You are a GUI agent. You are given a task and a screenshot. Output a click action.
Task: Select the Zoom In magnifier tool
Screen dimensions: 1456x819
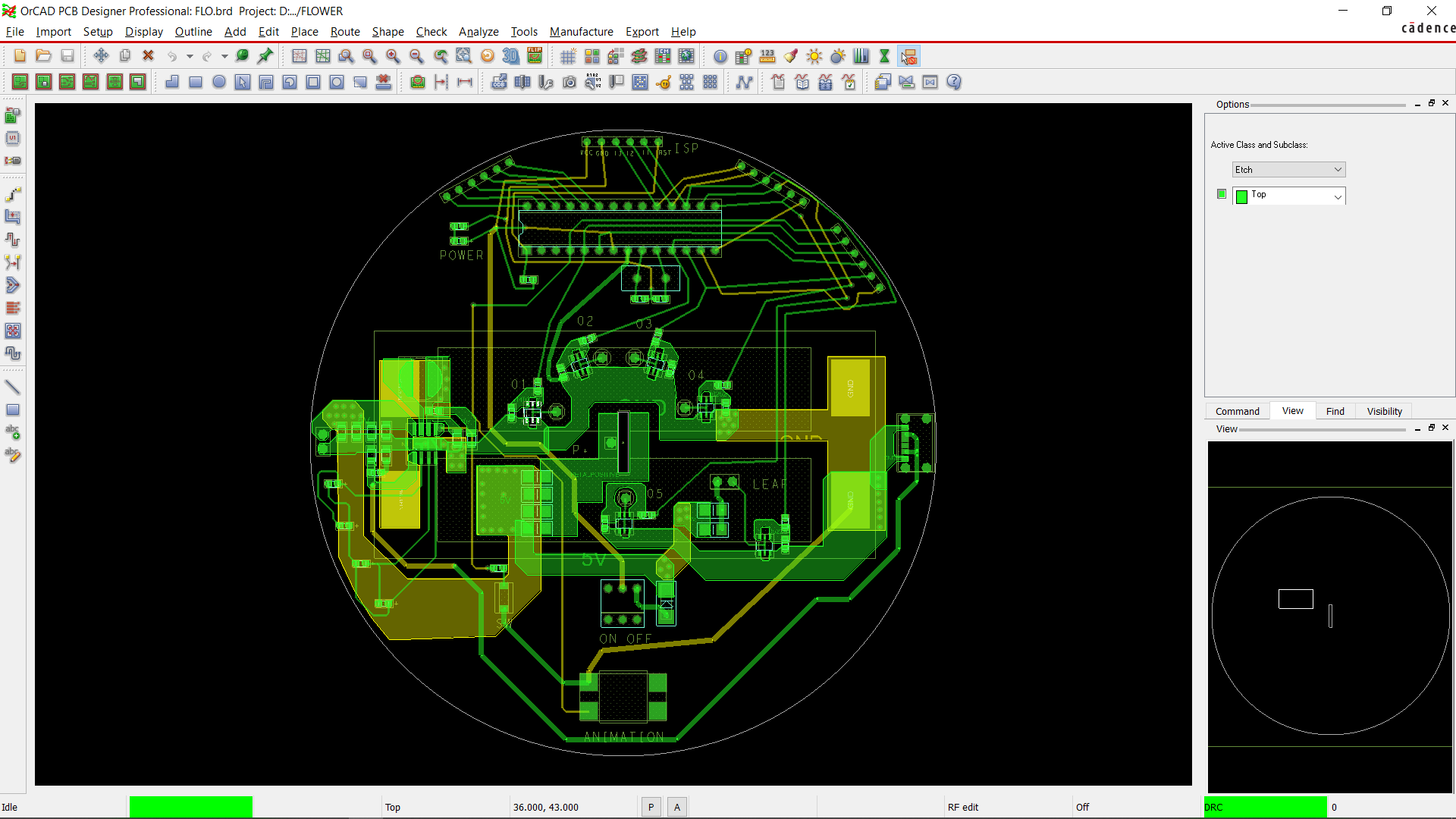pyautogui.click(x=393, y=56)
